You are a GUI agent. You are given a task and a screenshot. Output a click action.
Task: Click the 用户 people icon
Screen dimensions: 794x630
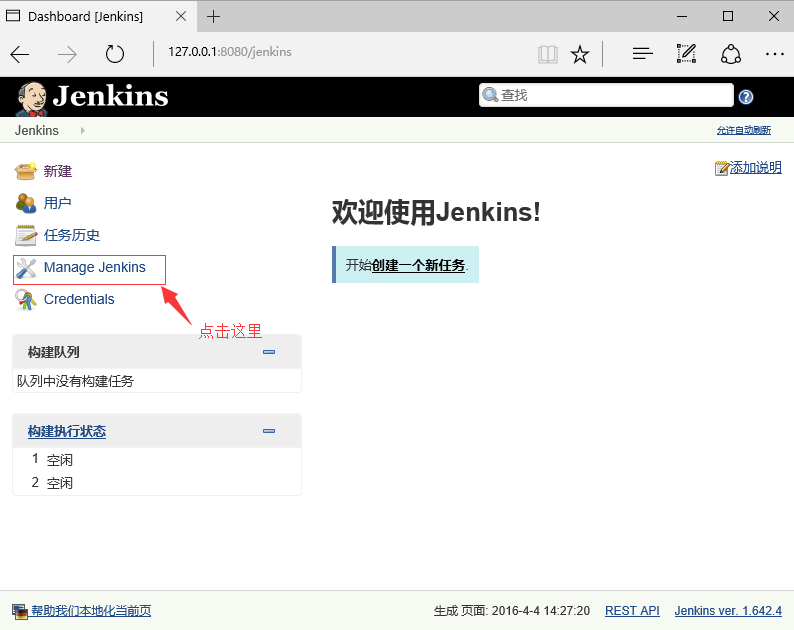click(x=25, y=203)
